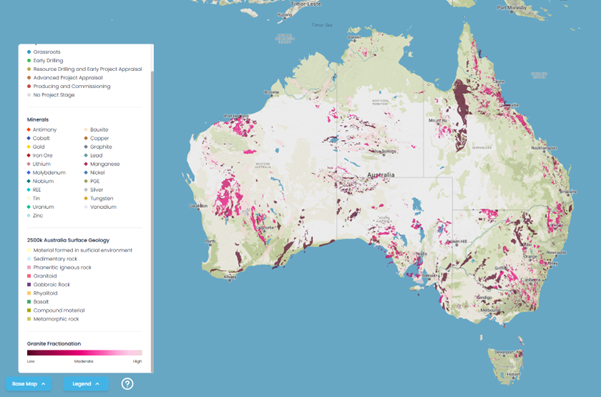Click the Antimony mineral icon
This screenshot has width=601, height=397.
pos(29,130)
